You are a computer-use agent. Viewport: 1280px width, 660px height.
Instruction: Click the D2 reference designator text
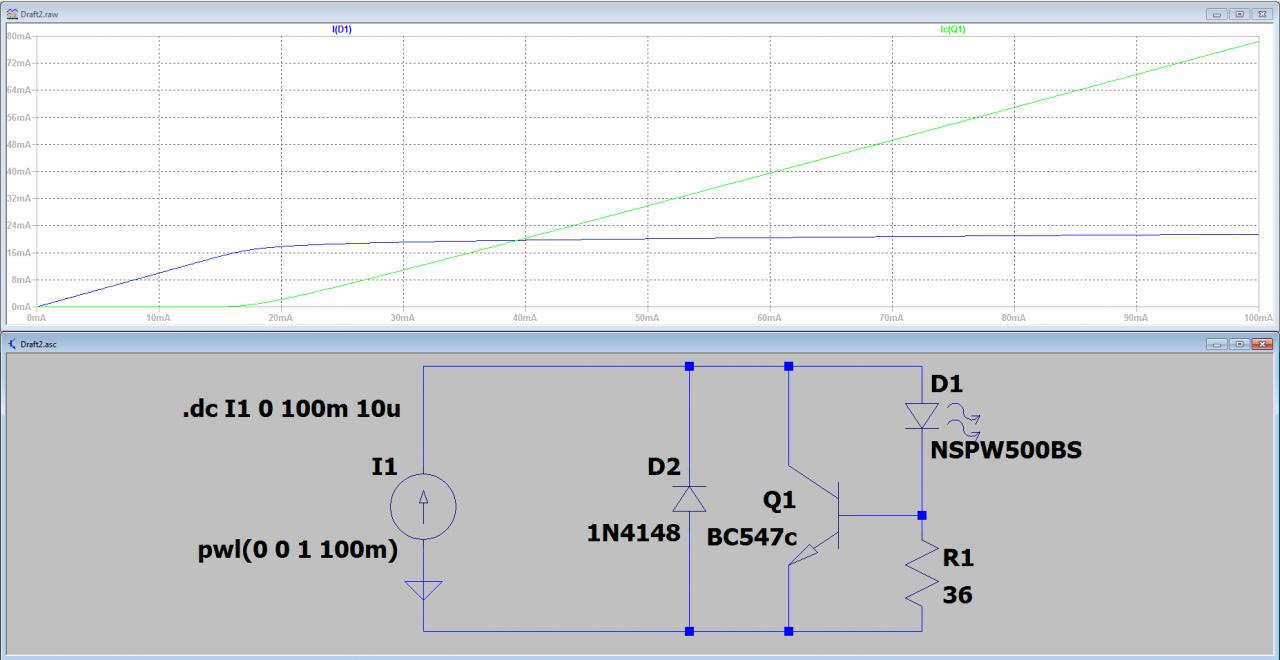click(x=663, y=466)
